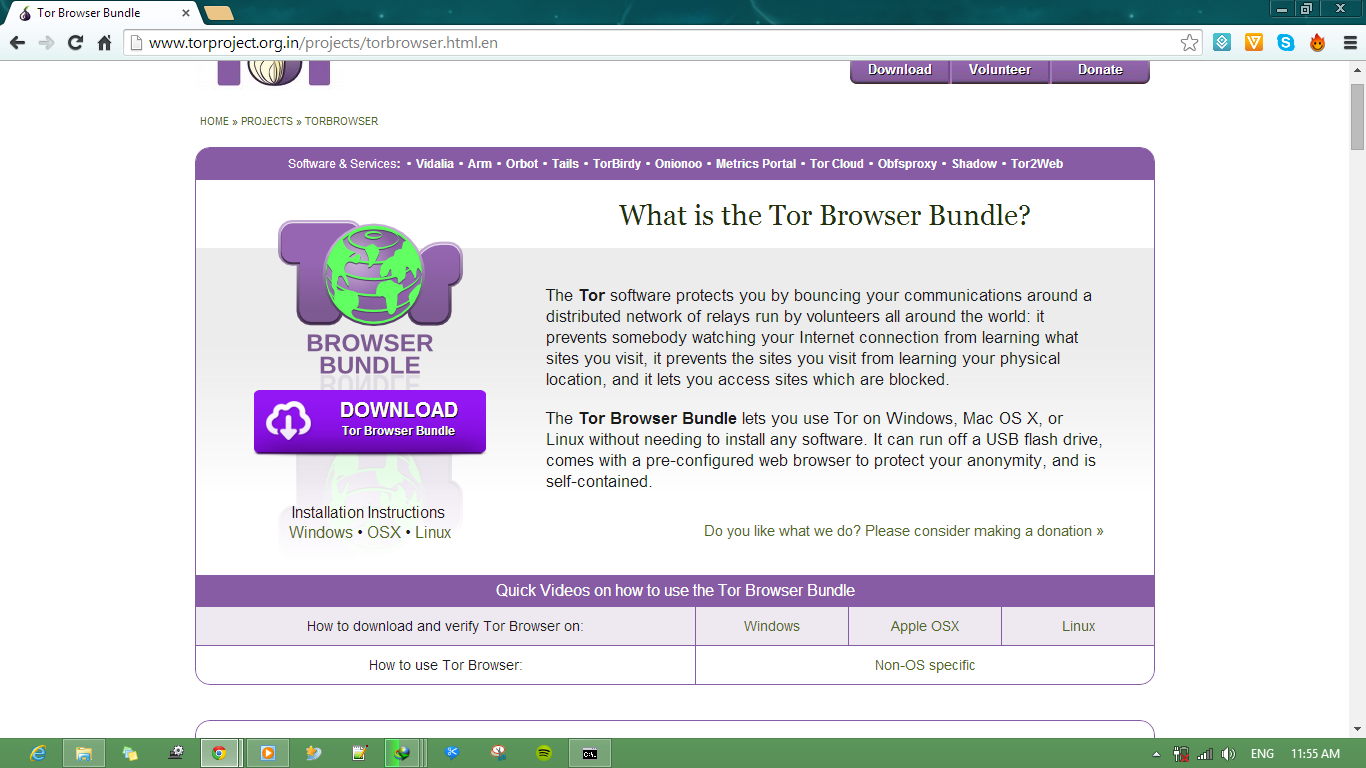The width and height of the screenshot is (1366, 768).
Task: Open the media player taskbar icon
Action: point(268,753)
